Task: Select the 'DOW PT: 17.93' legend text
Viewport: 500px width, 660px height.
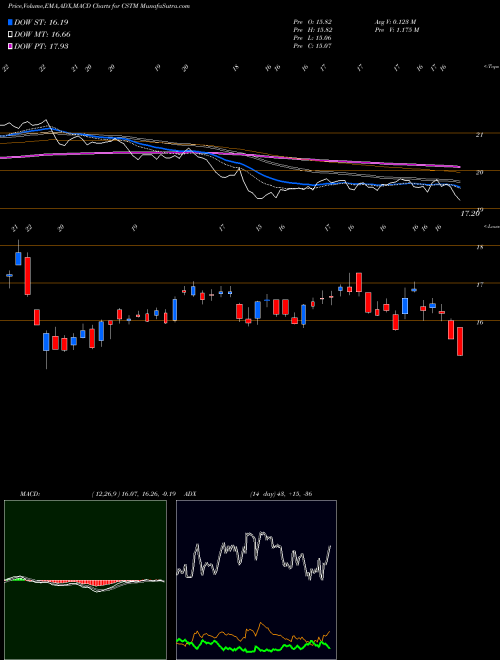Action: 41,47
